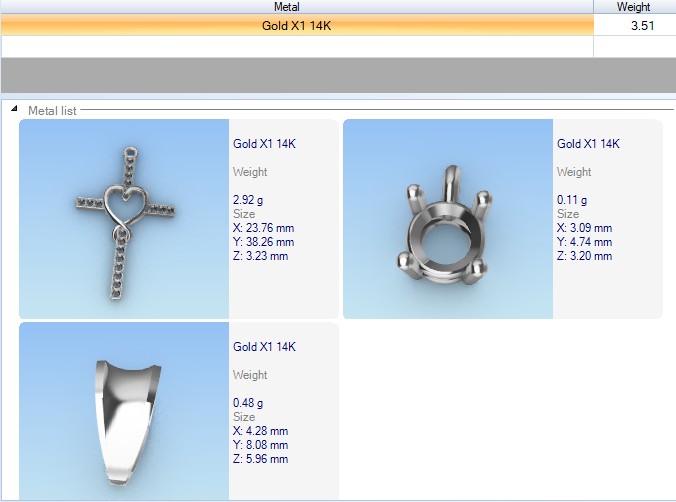
Task: Click the 0.48 g weight value
Action: pos(249,403)
